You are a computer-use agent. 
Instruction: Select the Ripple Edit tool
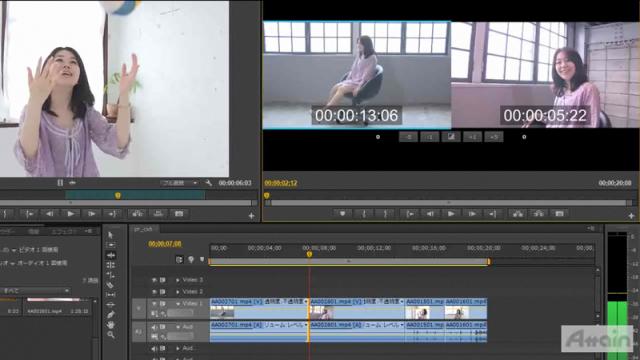click(110, 255)
